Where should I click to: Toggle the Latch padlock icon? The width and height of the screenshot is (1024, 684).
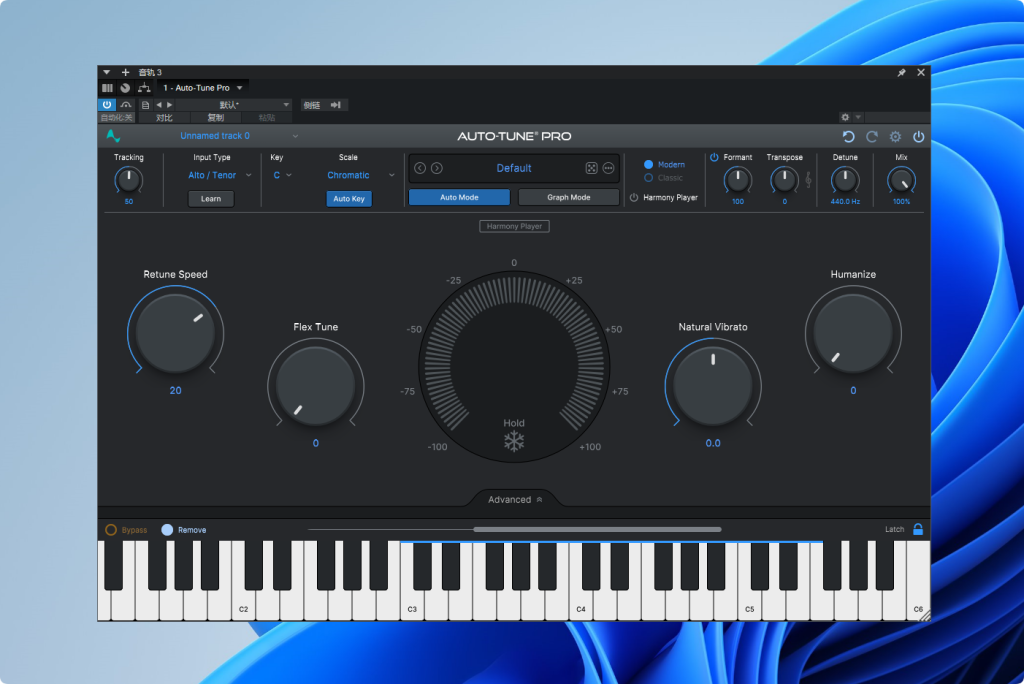point(918,529)
